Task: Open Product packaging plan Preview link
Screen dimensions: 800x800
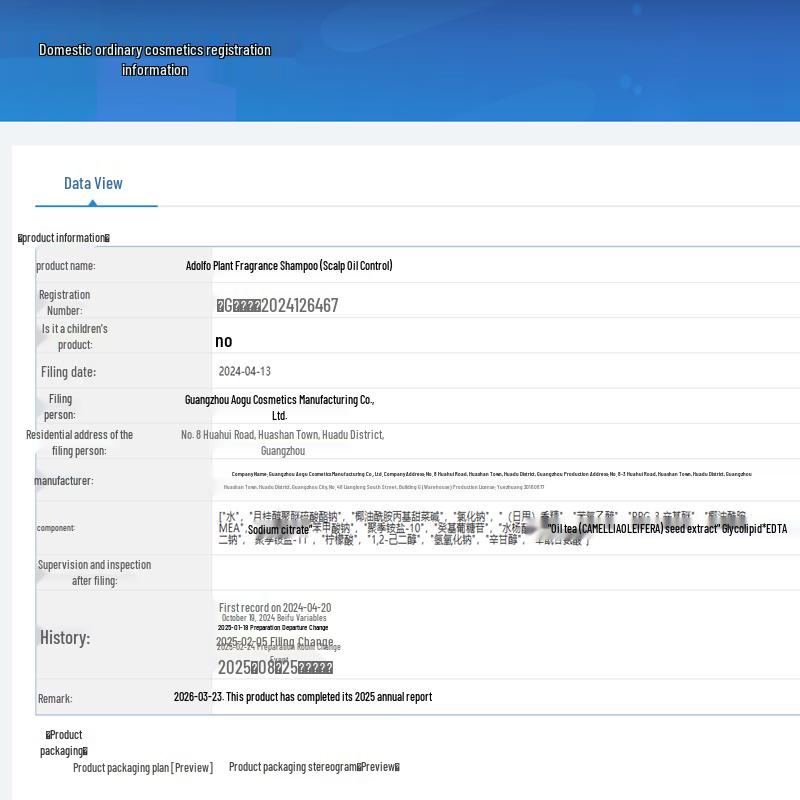Action: pyautogui.click(x=143, y=767)
